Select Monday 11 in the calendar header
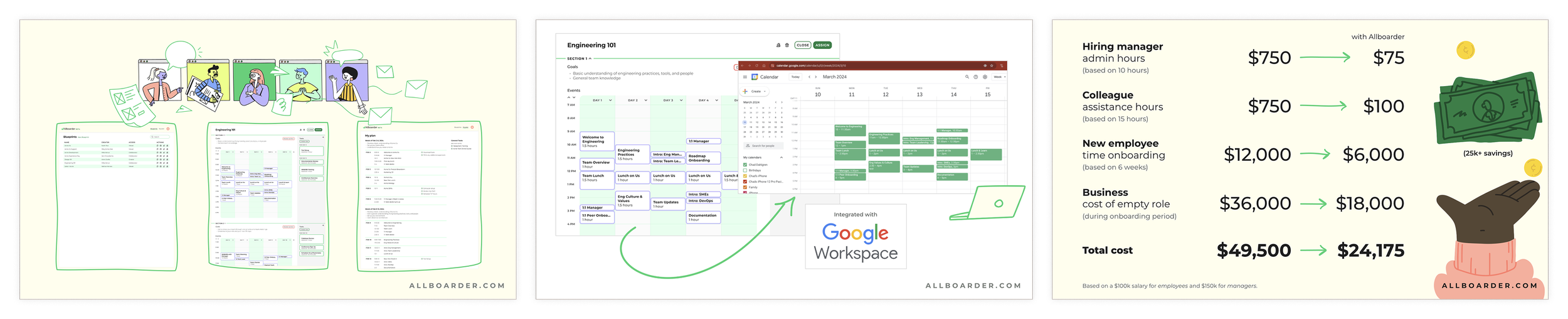 [852, 94]
